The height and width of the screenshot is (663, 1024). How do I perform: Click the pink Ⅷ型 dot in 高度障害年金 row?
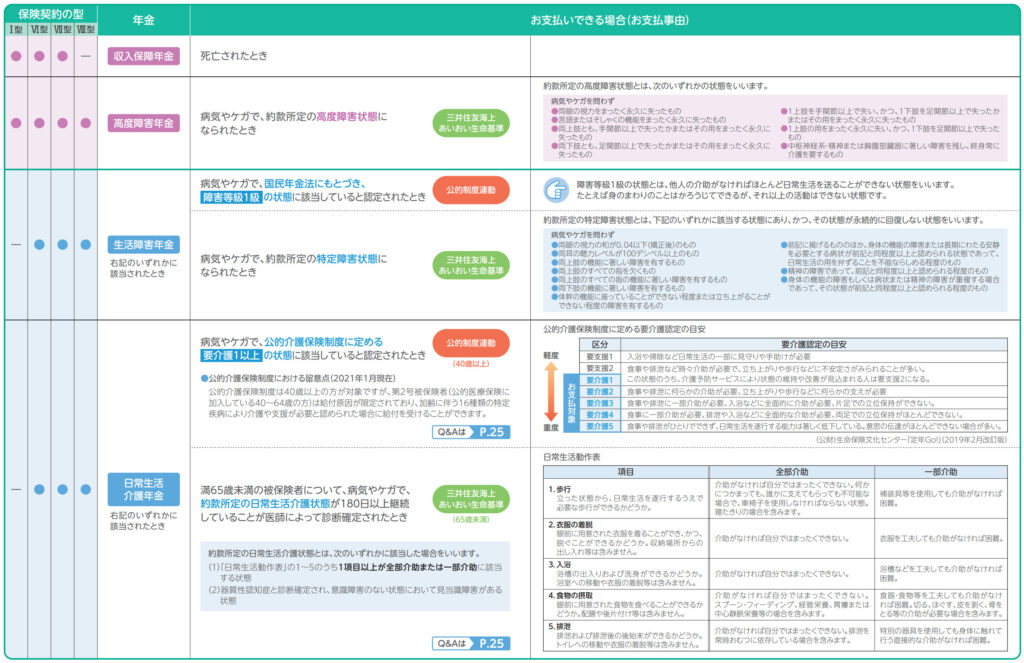coord(86,123)
